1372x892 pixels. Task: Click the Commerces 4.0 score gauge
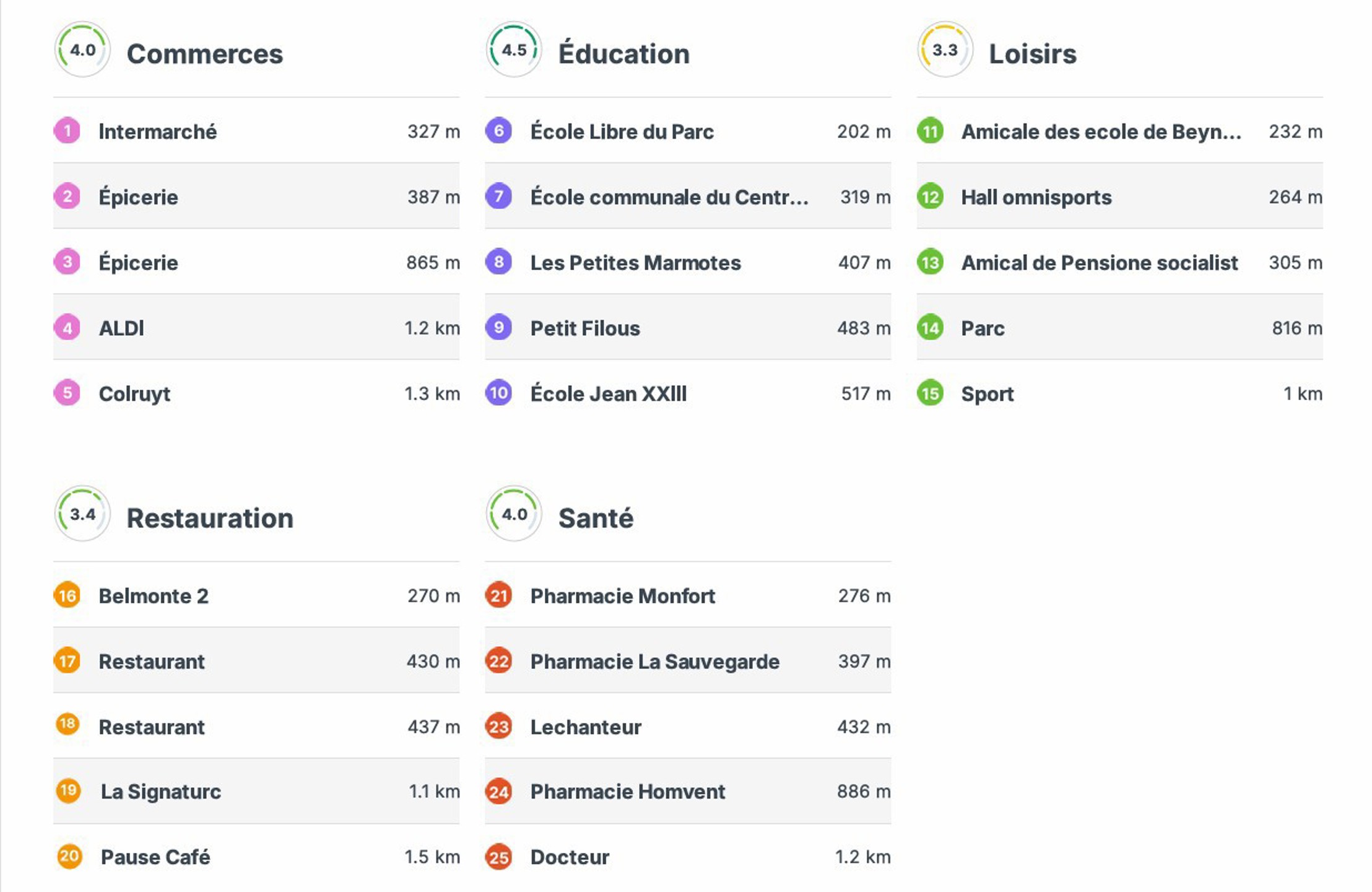click(x=82, y=50)
